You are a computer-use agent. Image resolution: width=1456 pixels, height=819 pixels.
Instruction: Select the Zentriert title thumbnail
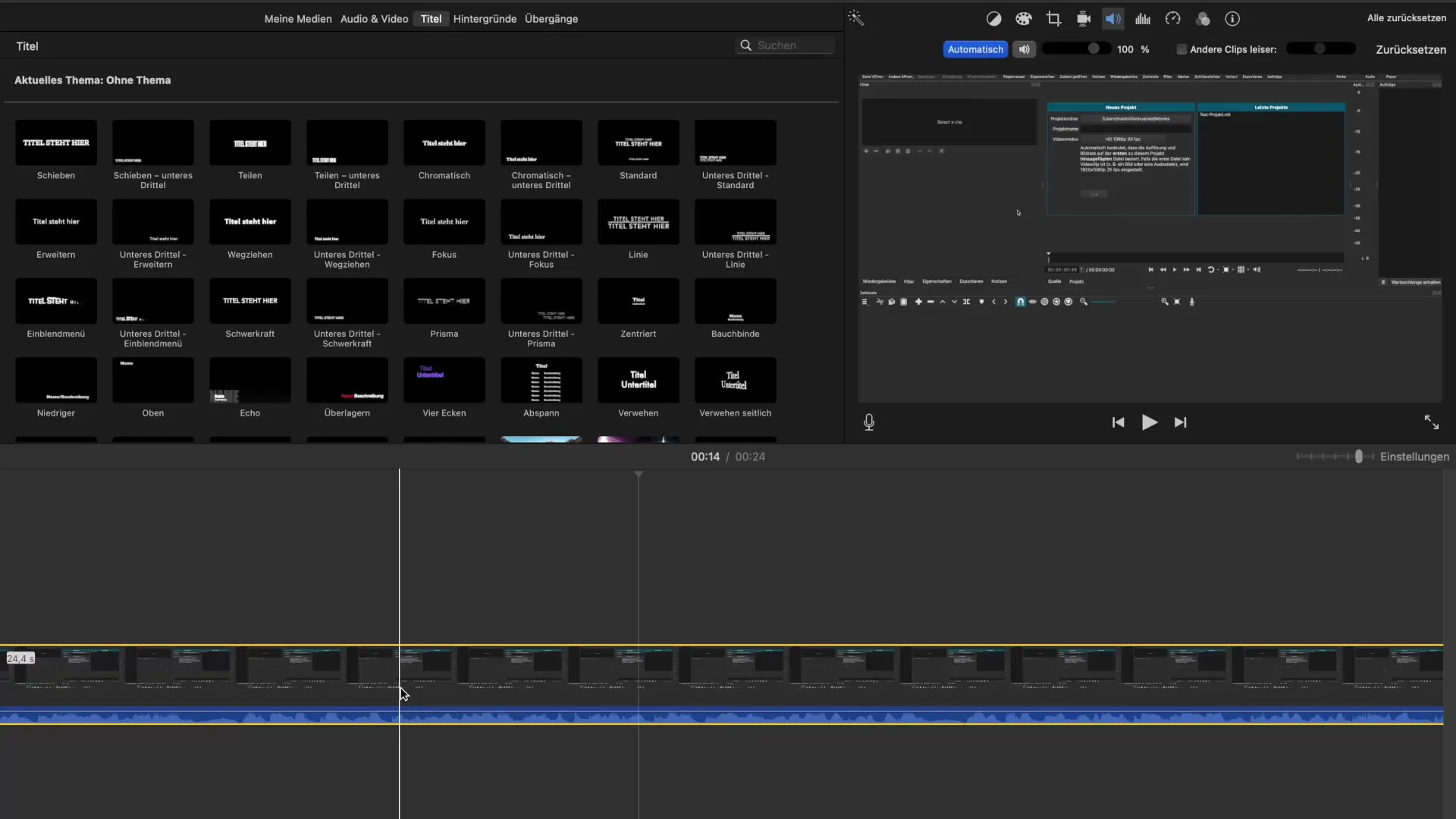coord(639,301)
